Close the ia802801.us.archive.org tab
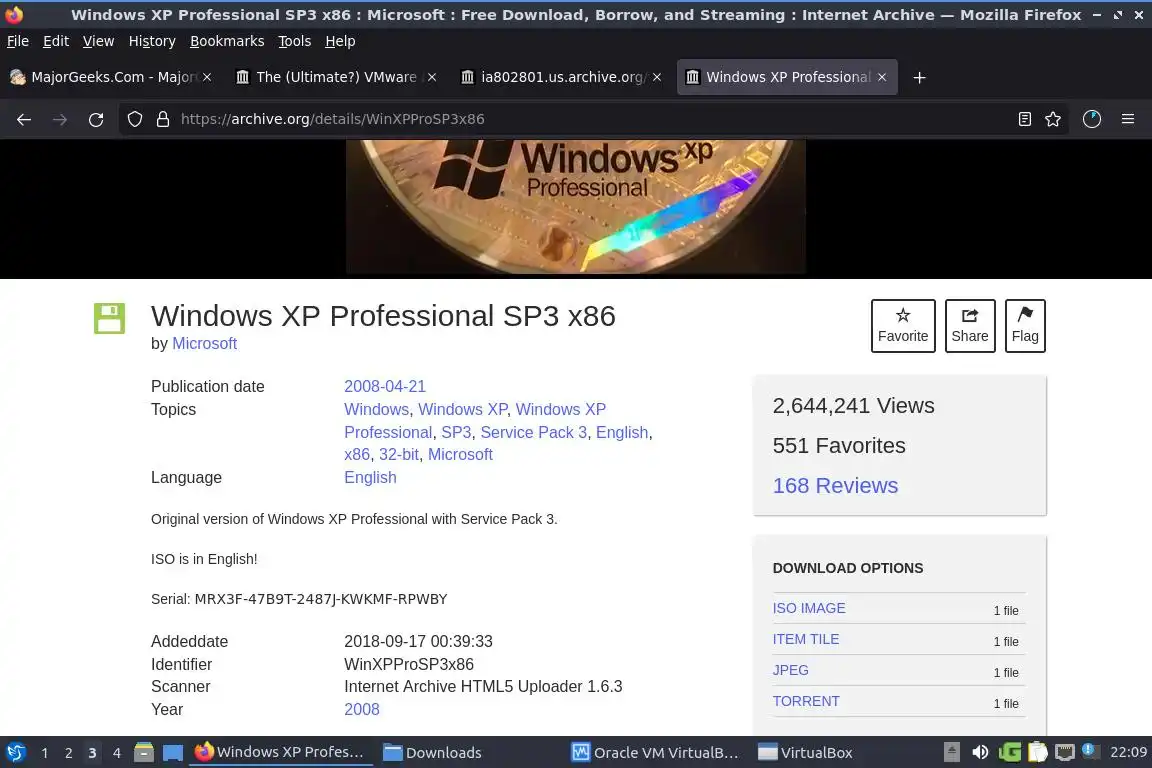The image size is (1152, 768). click(x=657, y=77)
